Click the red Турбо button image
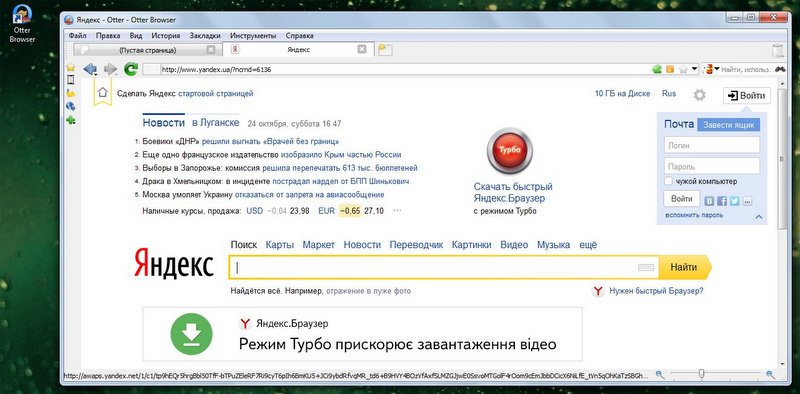This screenshot has height=394, width=800. 510,152
